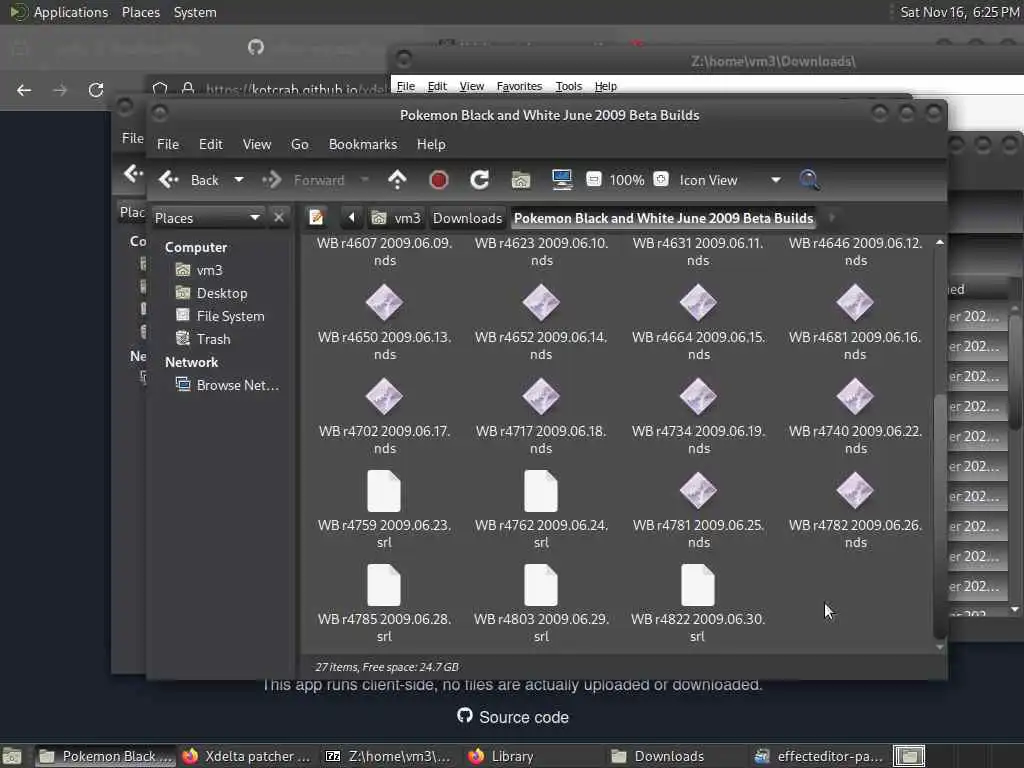Open the System menu in the top panel
The image size is (1024, 768).
(x=195, y=12)
